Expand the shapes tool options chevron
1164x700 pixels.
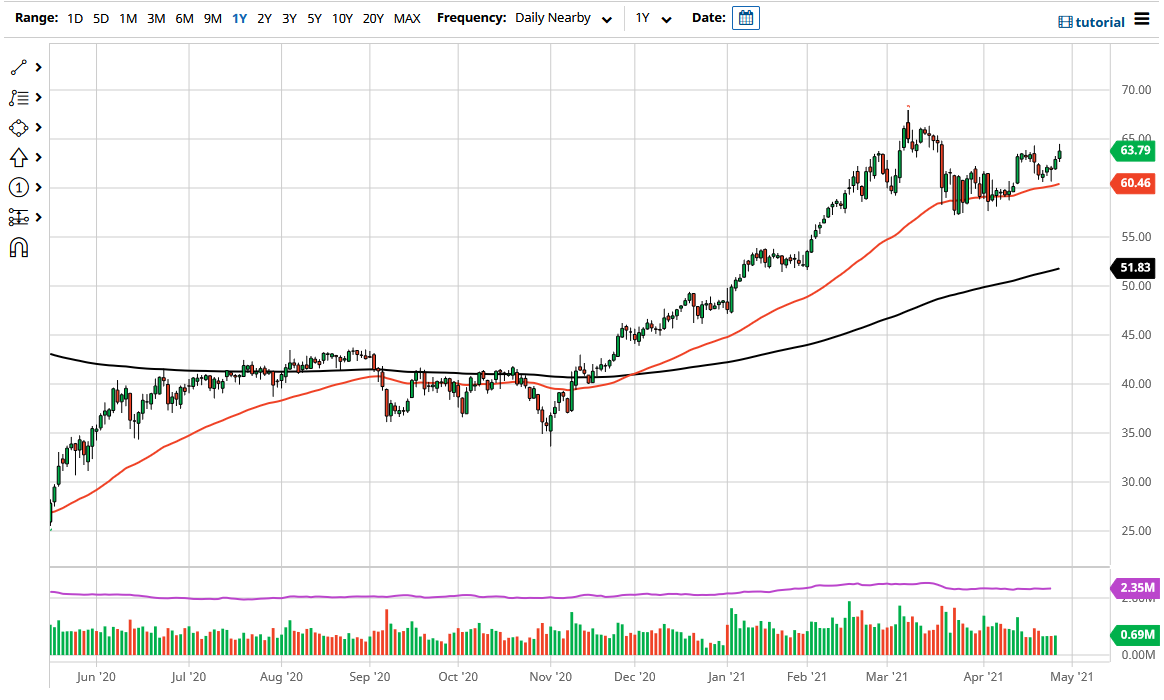(x=38, y=127)
